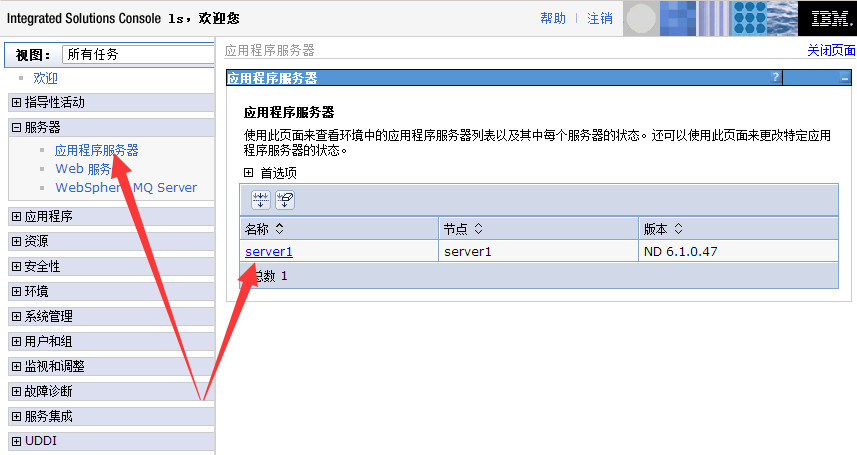The width and height of the screenshot is (857, 455).
Task: Expand 指导性活动 in navigation
Action: tap(16, 102)
